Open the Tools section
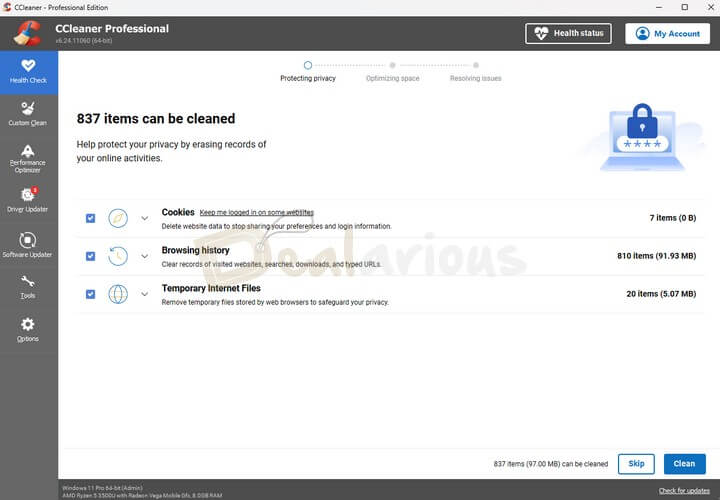 (28, 287)
